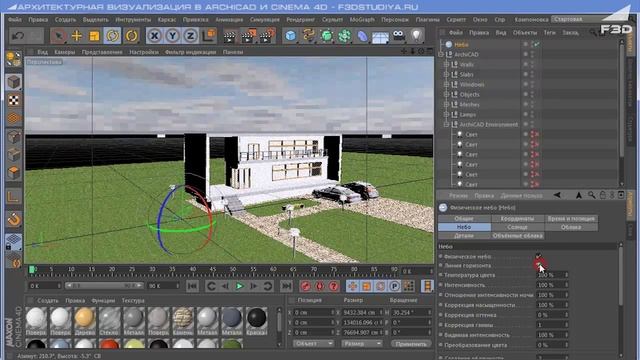640x360 pixels.
Task: Switch to the Общие tab
Action: (x=464, y=218)
